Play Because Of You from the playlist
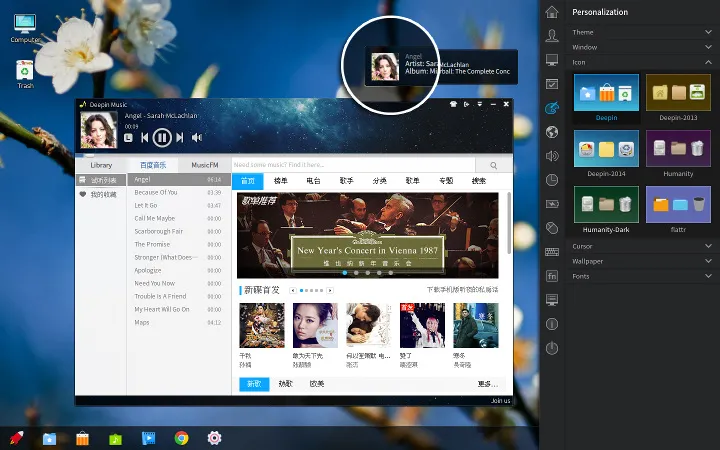 pyautogui.click(x=179, y=192)
